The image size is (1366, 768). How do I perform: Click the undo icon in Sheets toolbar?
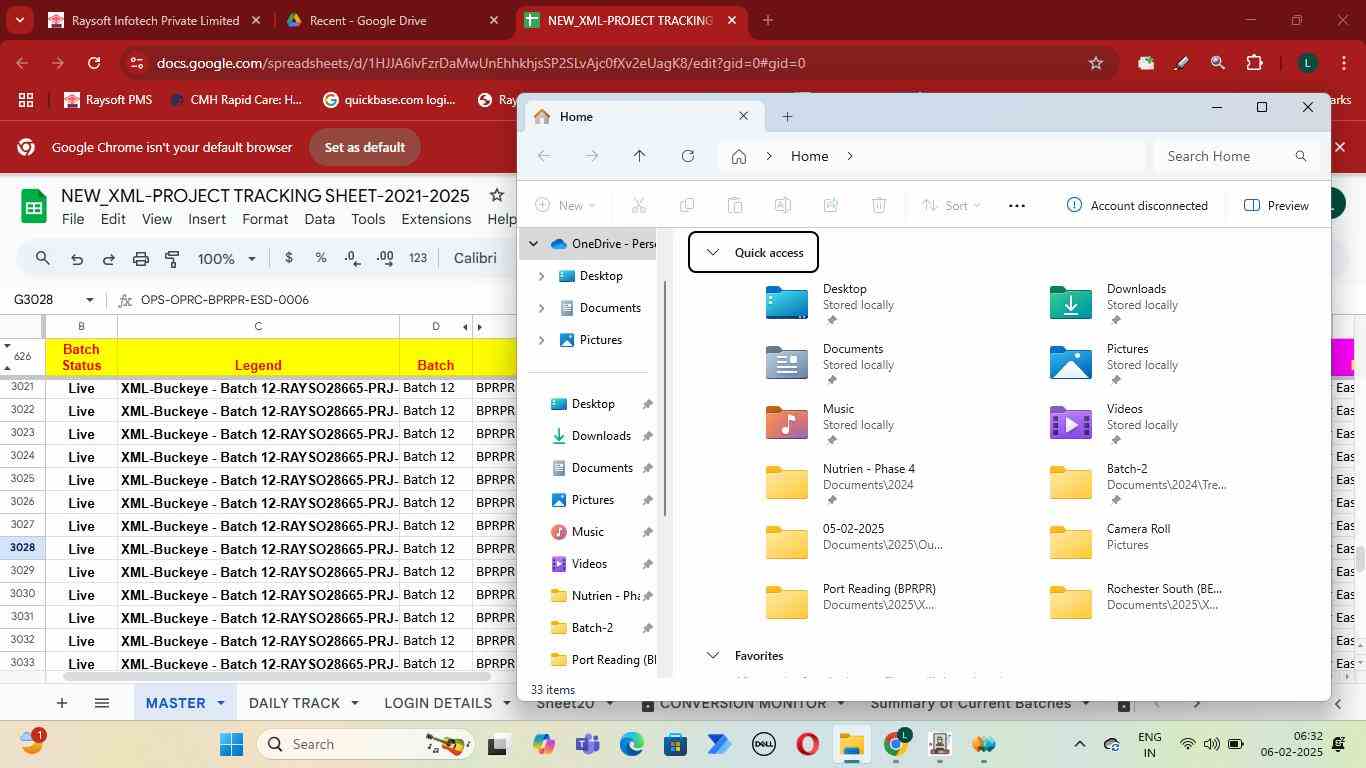click(76, 259)
